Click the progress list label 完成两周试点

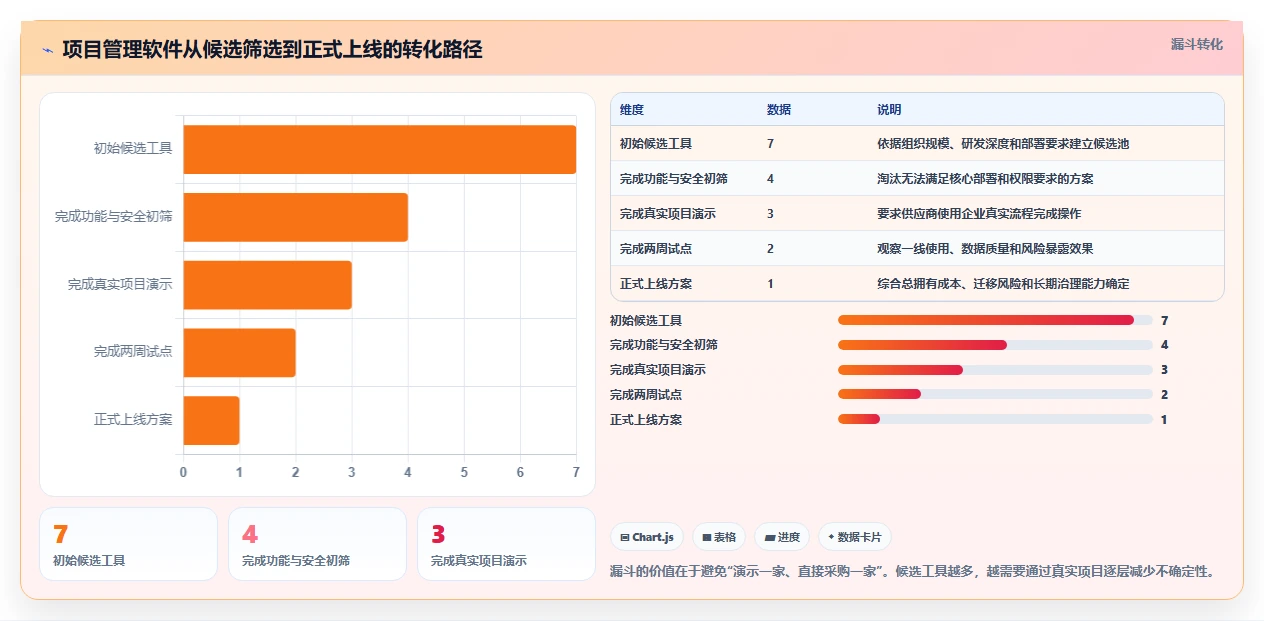click(646, 395)
